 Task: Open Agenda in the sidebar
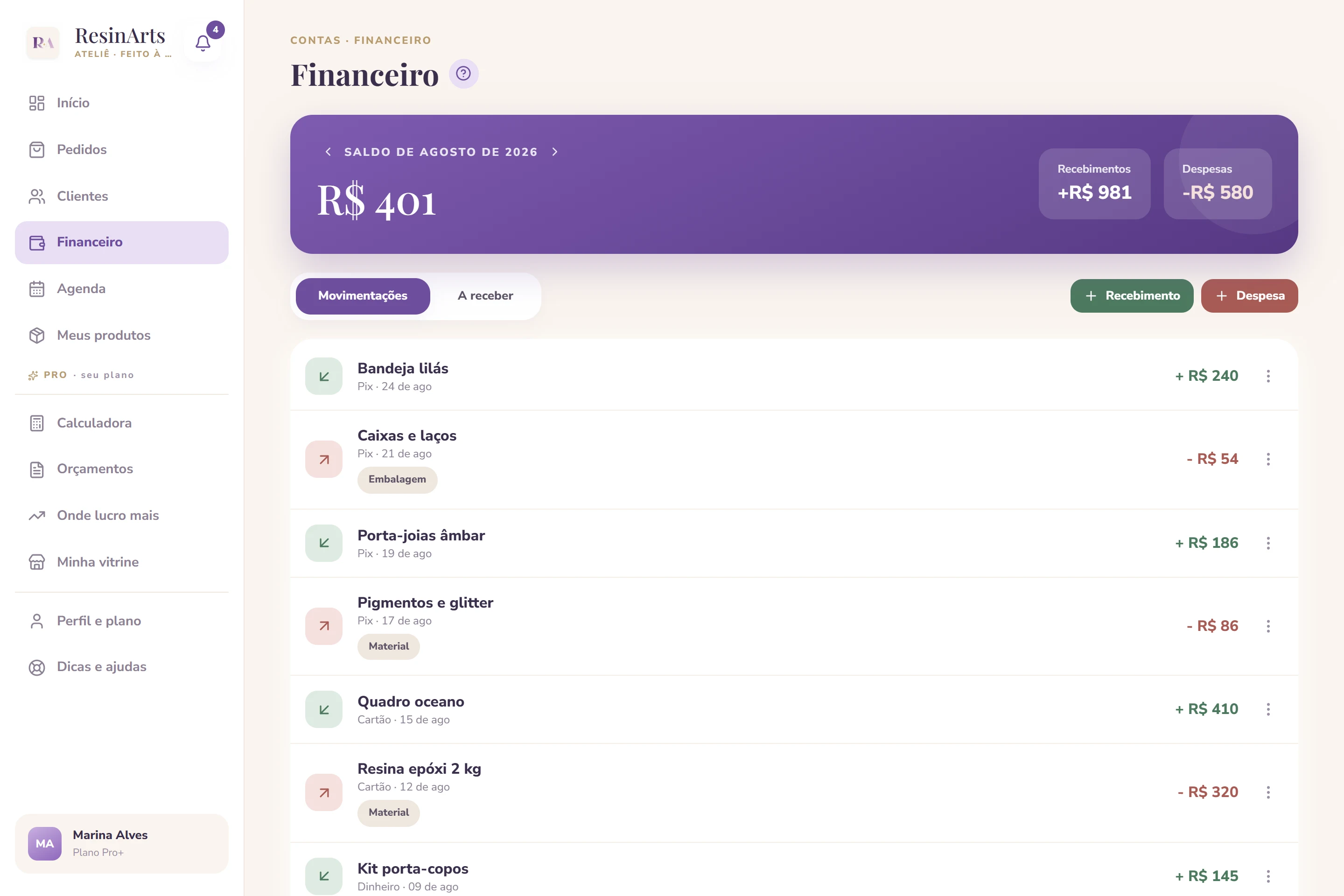tap(122, 288)
